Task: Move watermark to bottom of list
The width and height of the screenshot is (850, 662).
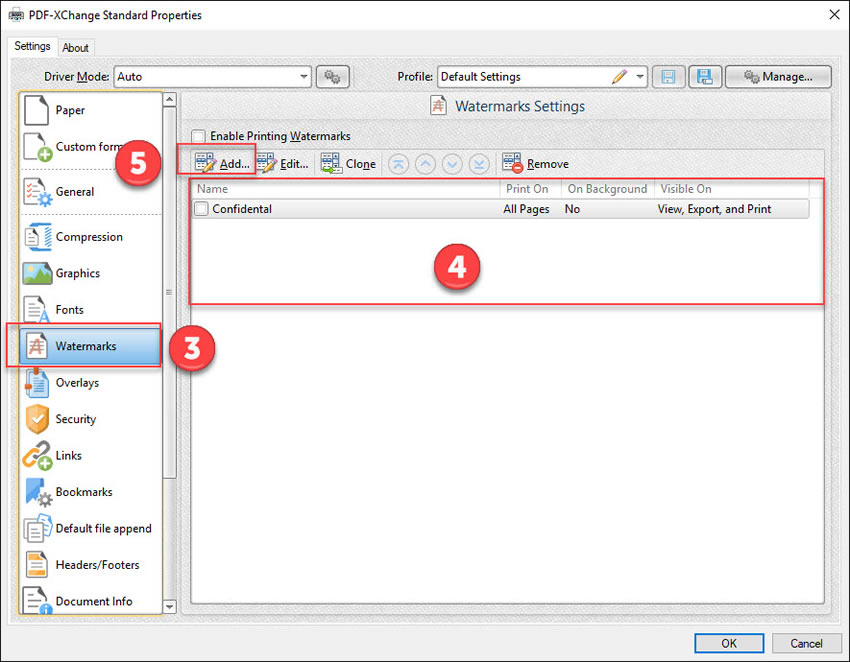Action: point(479,164)
